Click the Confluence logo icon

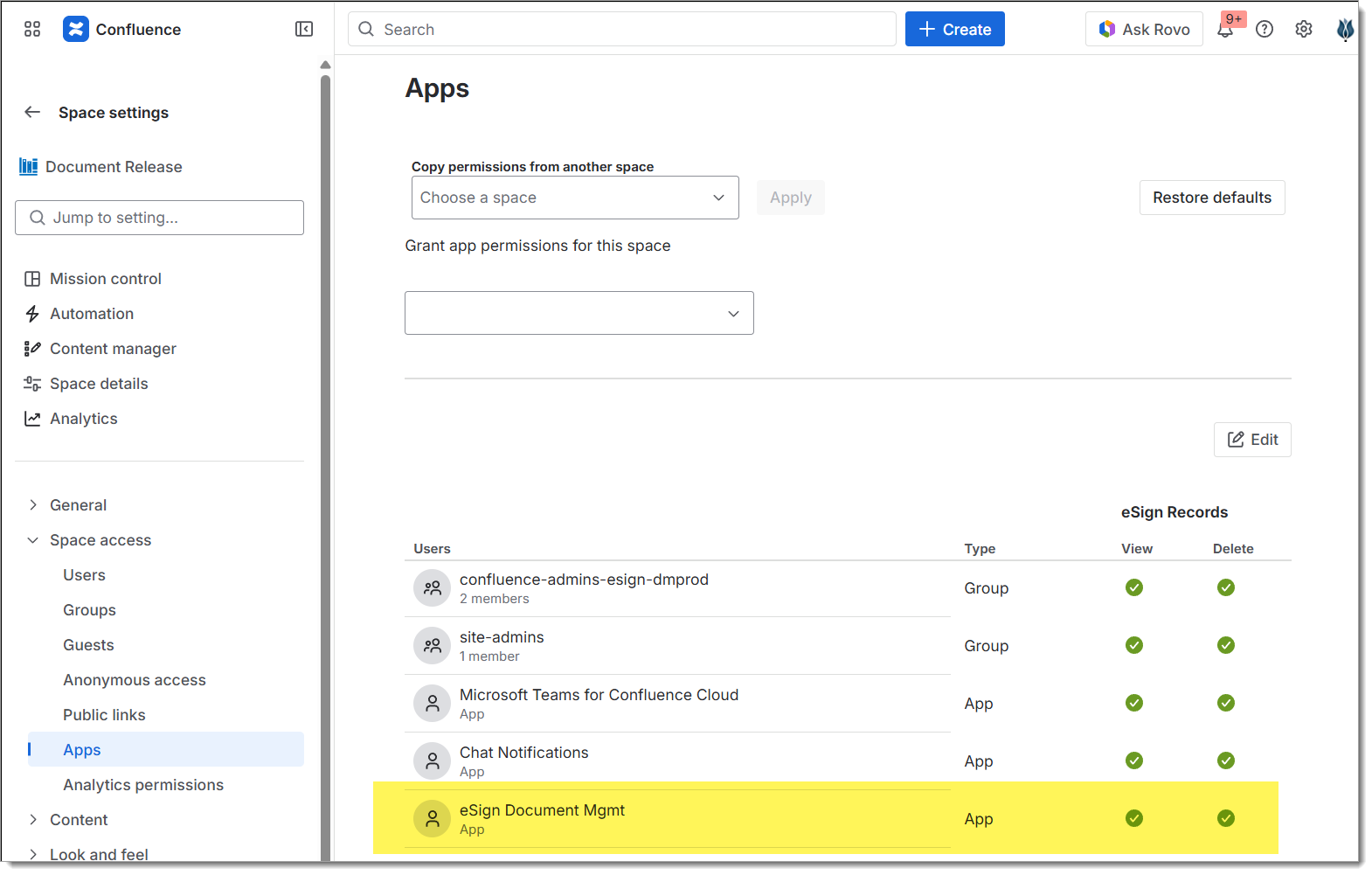[76, 29]
